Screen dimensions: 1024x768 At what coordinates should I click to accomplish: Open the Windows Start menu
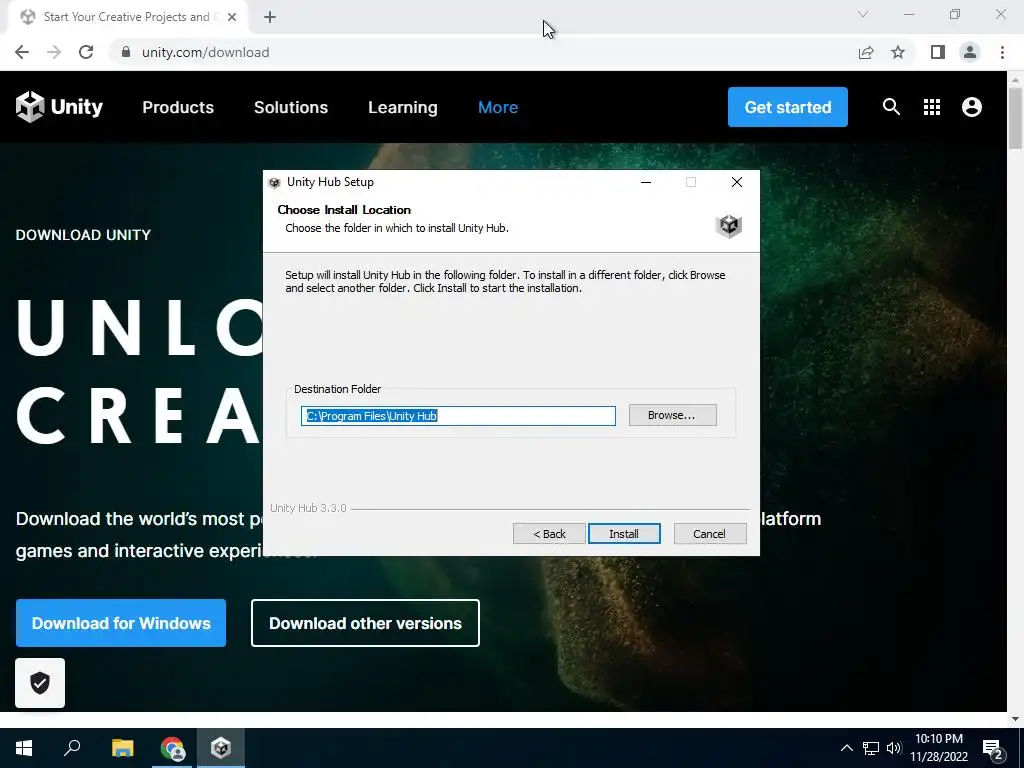pyautogui.click(x=24, y=748)
